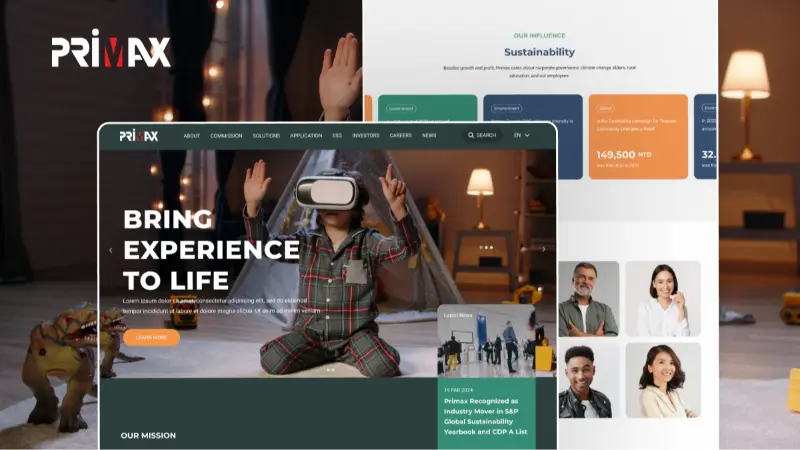The height and width of the screenshot is (450, 800).
Task: Click the search magnifier icon
Action: [471, 135]
